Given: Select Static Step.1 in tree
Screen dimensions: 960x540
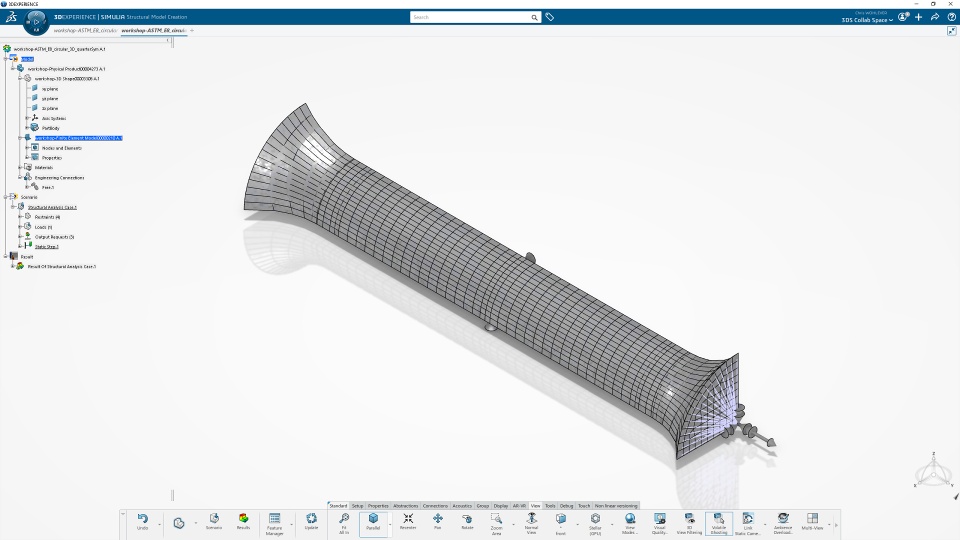Looking at the screenshot, I should (47, 247).
